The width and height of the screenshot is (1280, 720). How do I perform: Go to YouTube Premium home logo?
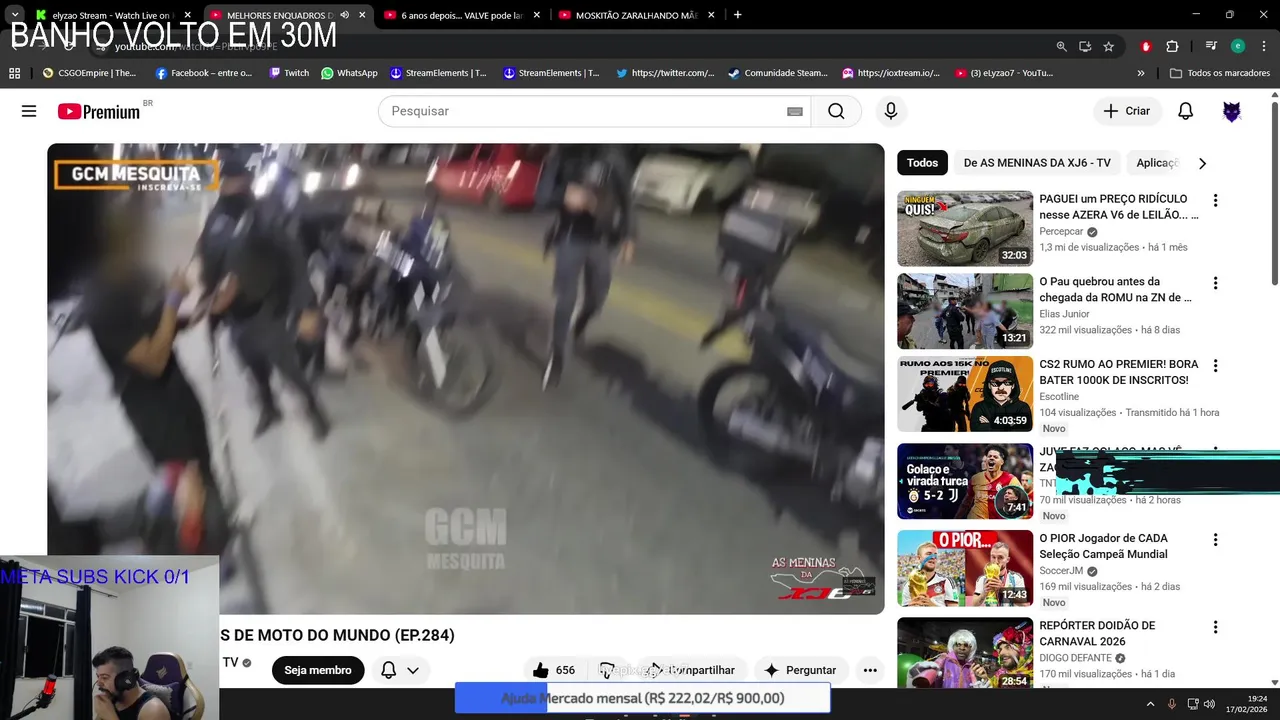[x=100, y=111]
